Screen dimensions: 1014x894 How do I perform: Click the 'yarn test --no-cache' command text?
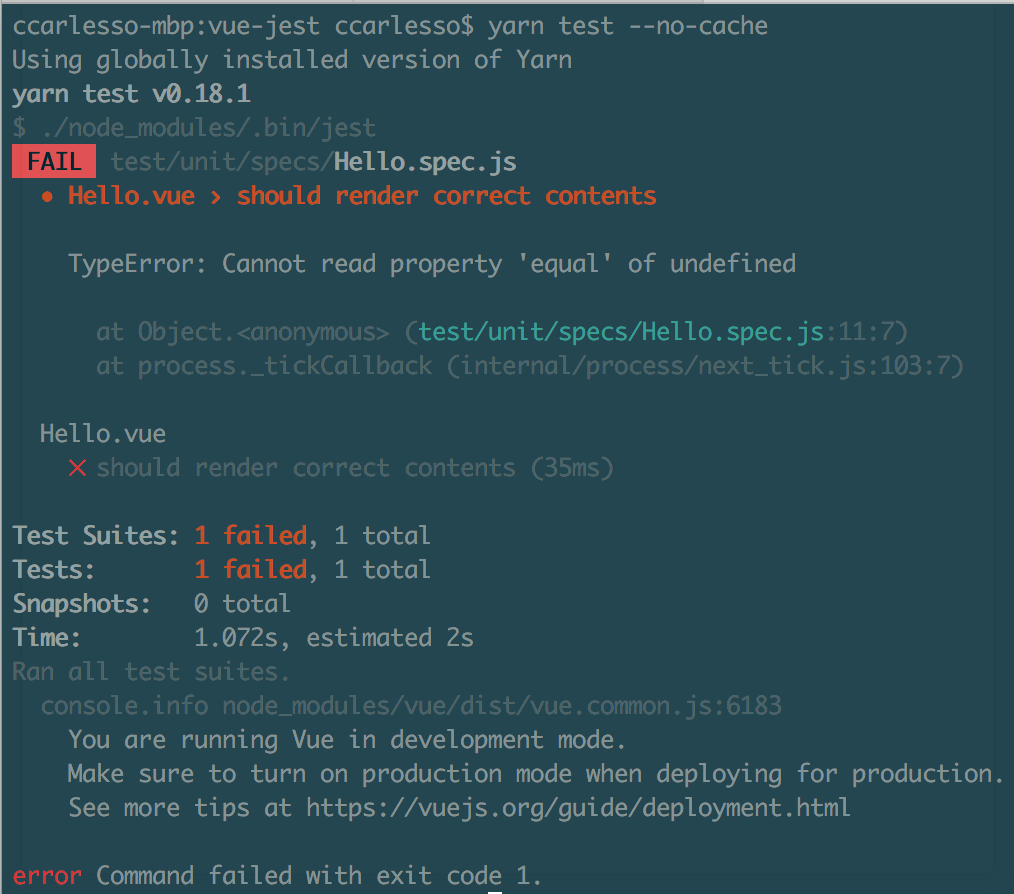[x=628, y=26]
